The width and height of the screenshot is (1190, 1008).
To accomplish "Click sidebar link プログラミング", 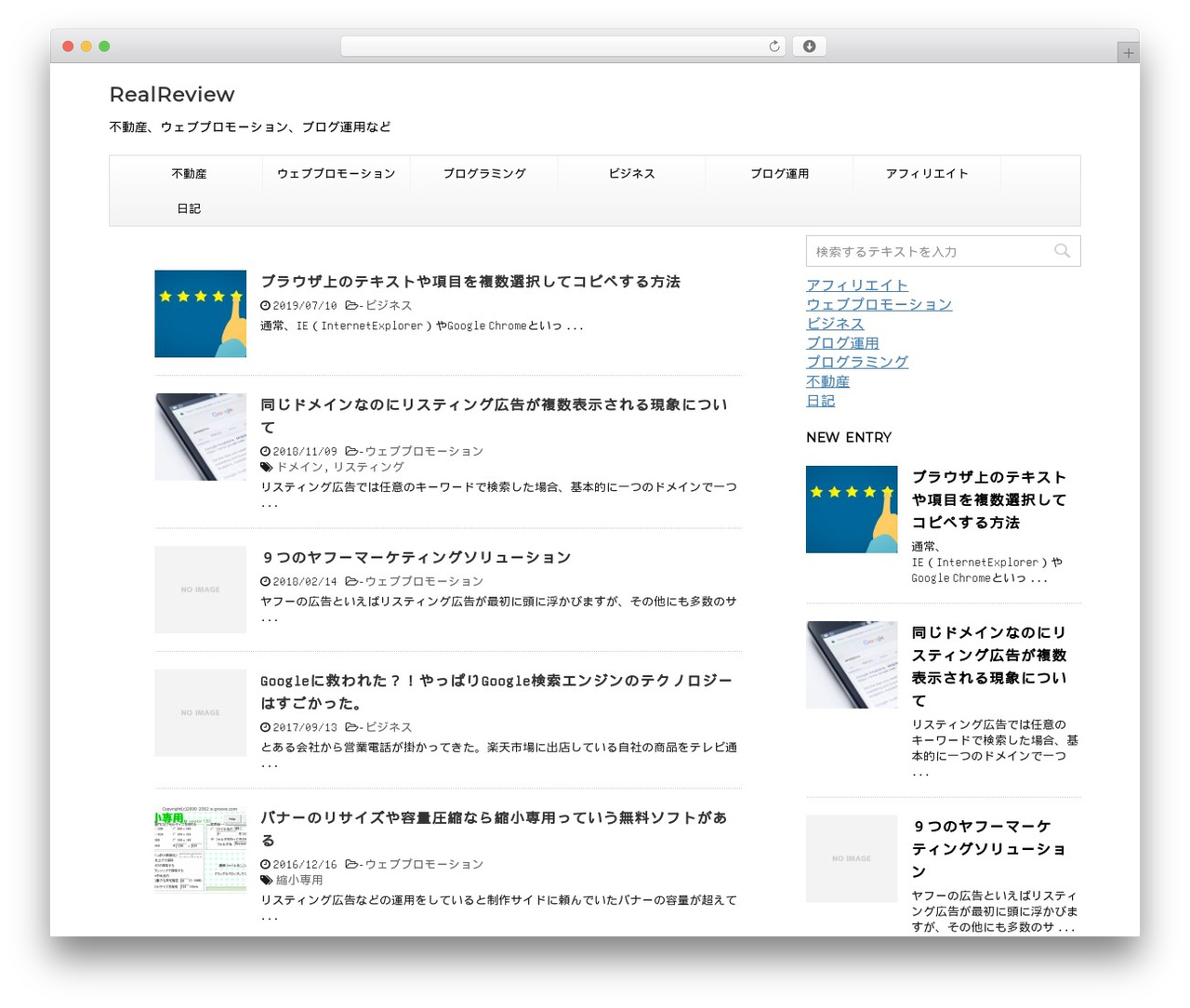I will point(857,362).
